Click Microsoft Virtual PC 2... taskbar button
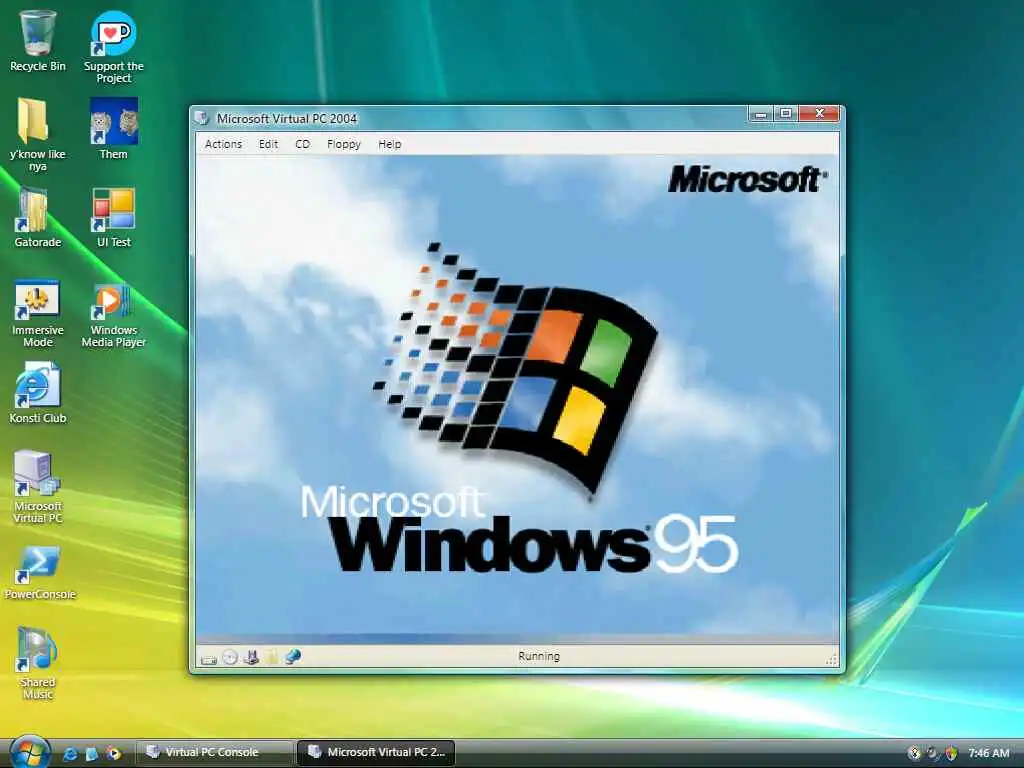 pos(376,752)
